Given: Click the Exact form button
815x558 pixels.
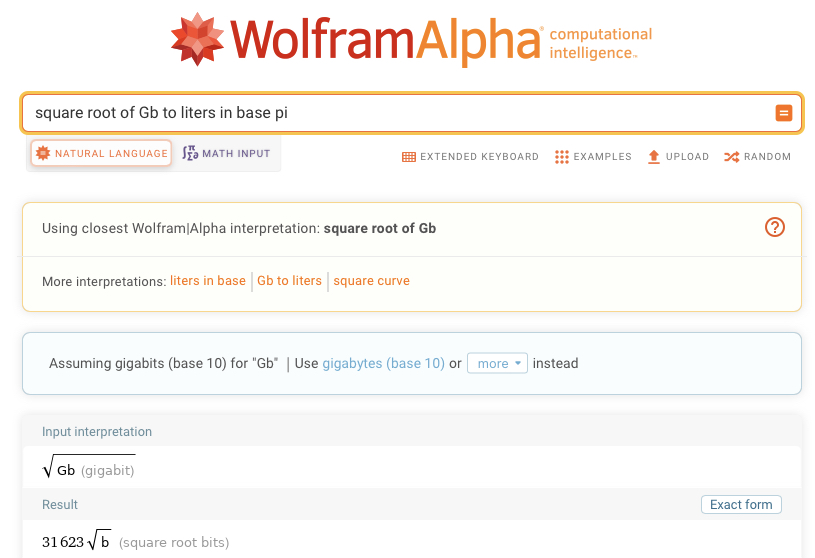Looking at the screenshot, I should click(741, 504).
